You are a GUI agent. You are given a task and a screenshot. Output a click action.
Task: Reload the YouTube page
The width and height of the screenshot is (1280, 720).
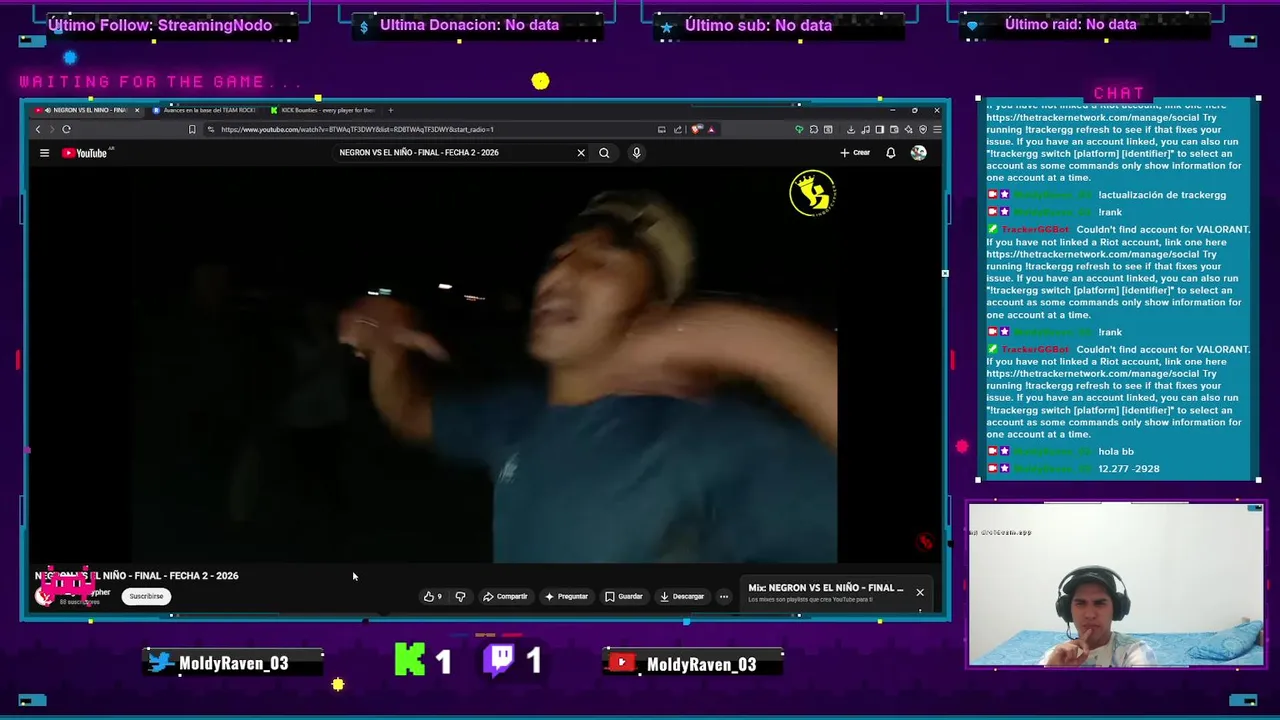click(x=66, y=129)
